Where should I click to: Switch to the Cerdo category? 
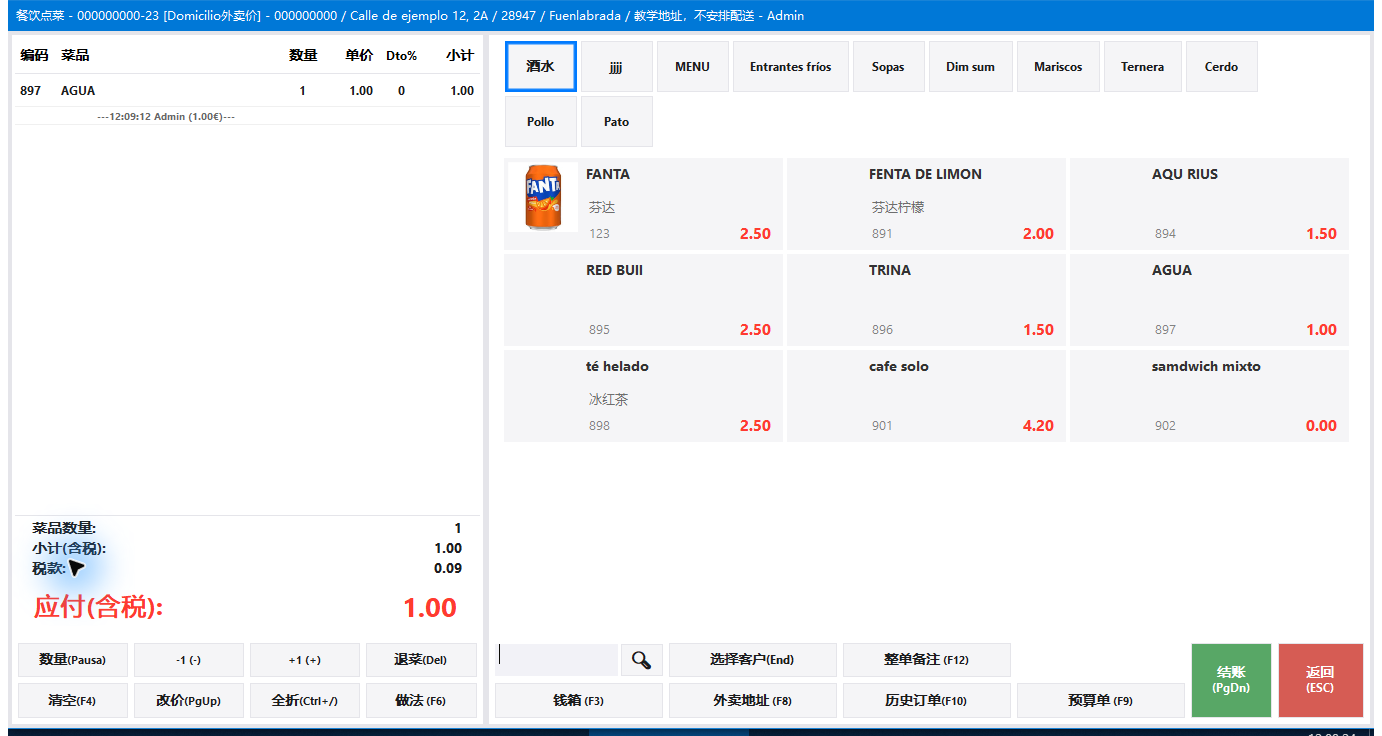click(1222, 67)
